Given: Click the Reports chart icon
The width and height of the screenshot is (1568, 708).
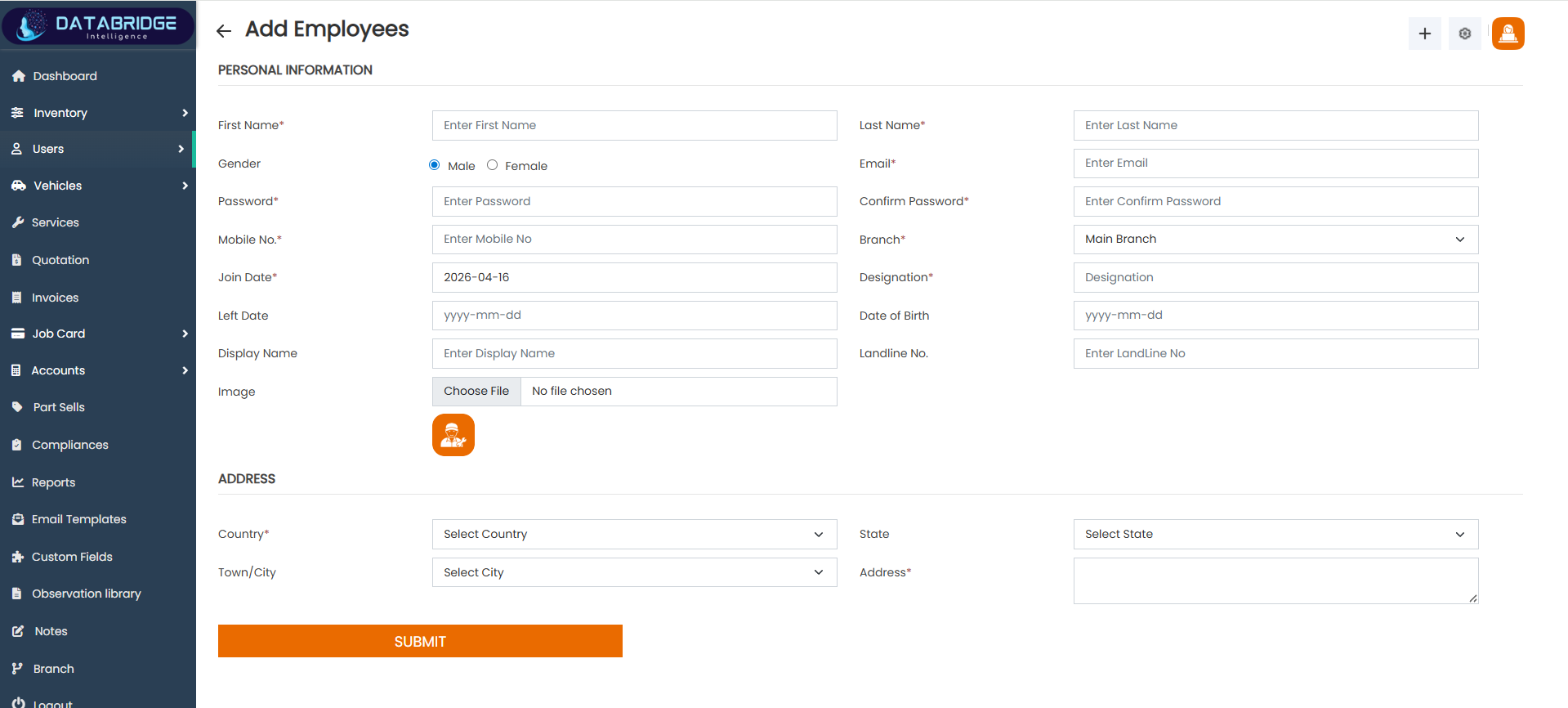Looking at the screenshot, I should click(x=17, y=482).
